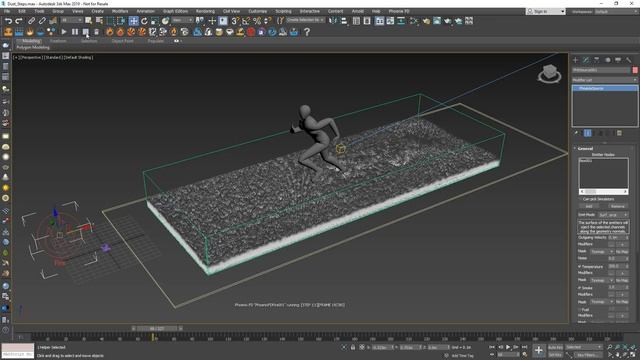Toggle the Angle Snap icon
640x360 pixels.
[x=246, y=20]
